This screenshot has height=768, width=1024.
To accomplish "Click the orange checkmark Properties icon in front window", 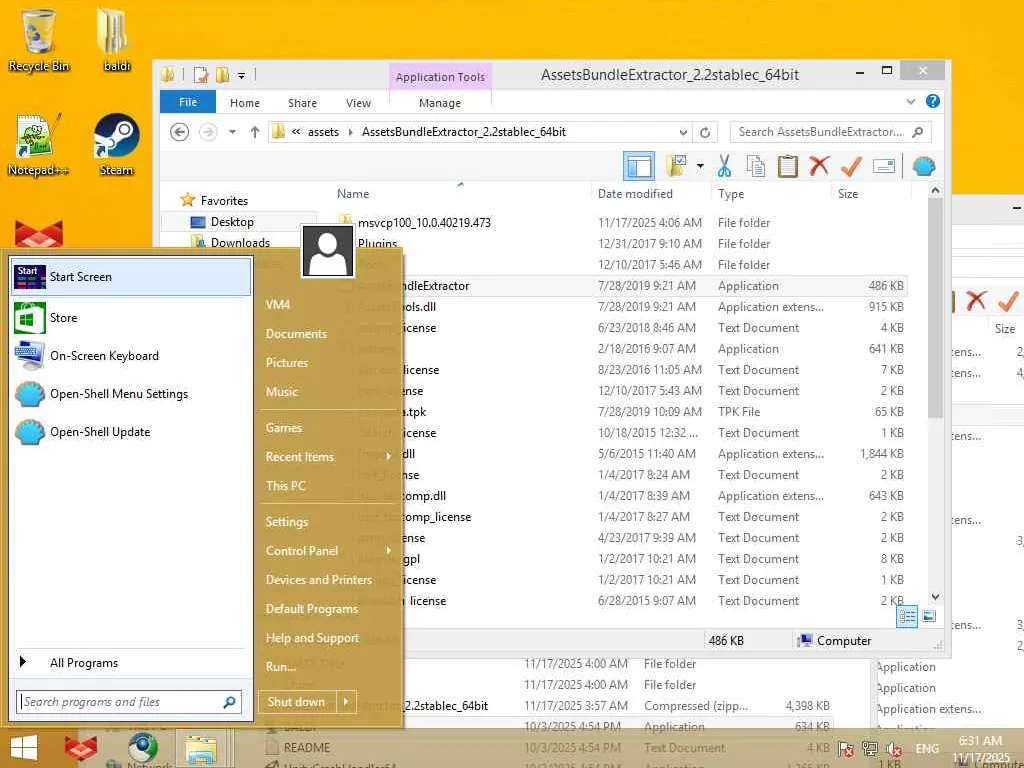I will point(851,166).
